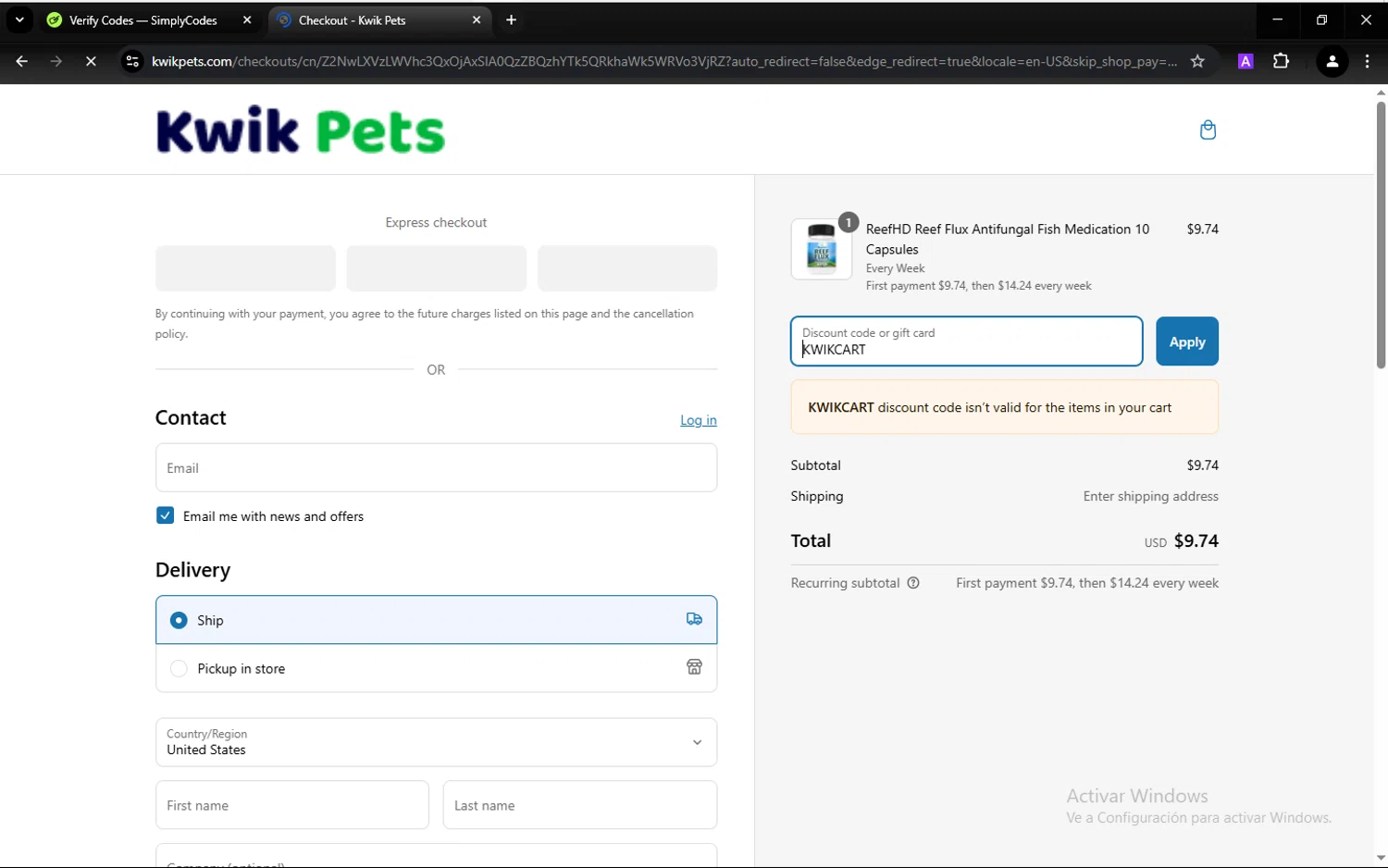
Task: Open the purple A extension icon
Action: (x=1245, y=61)
